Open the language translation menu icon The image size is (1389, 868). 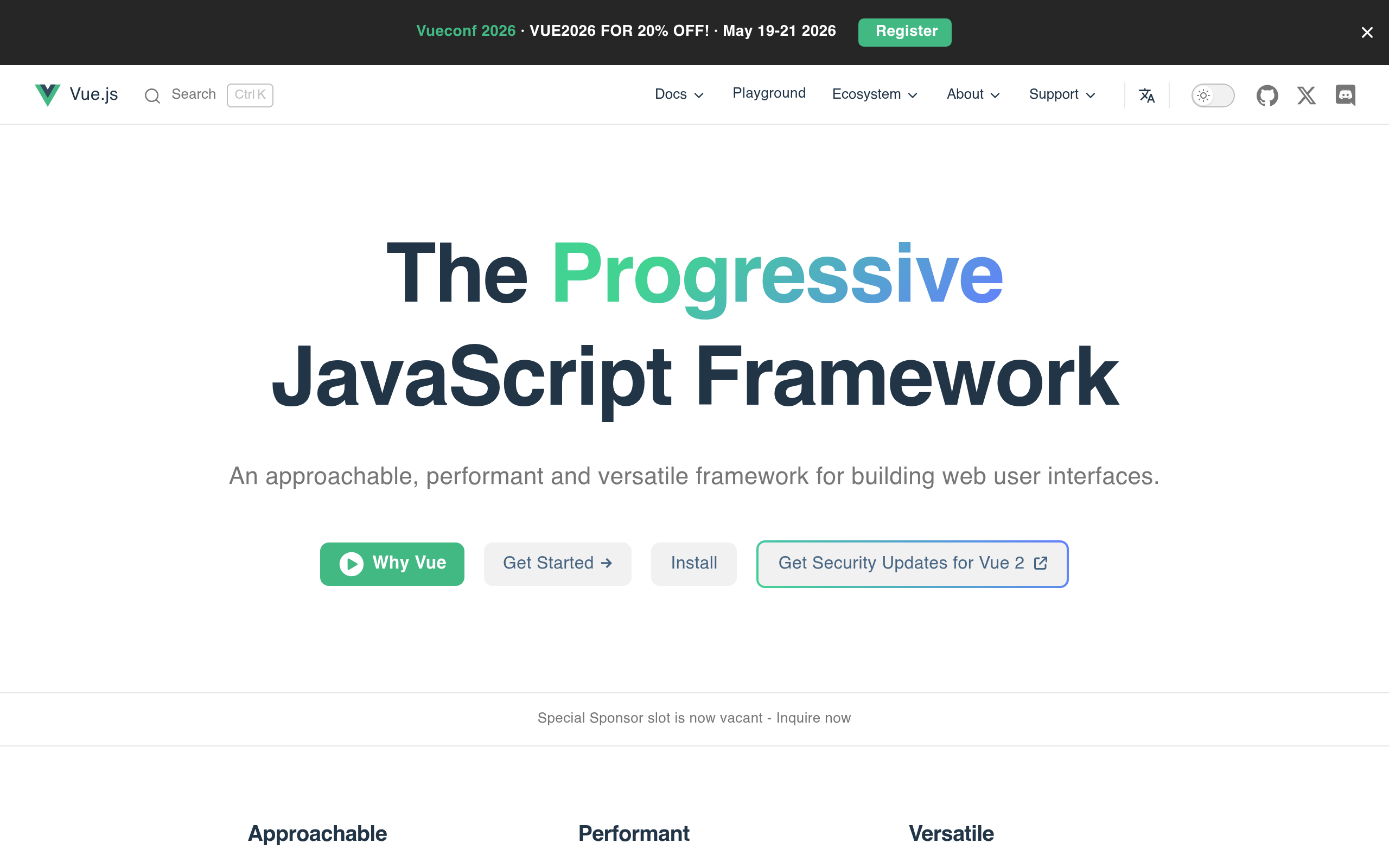coord(1146,95)
